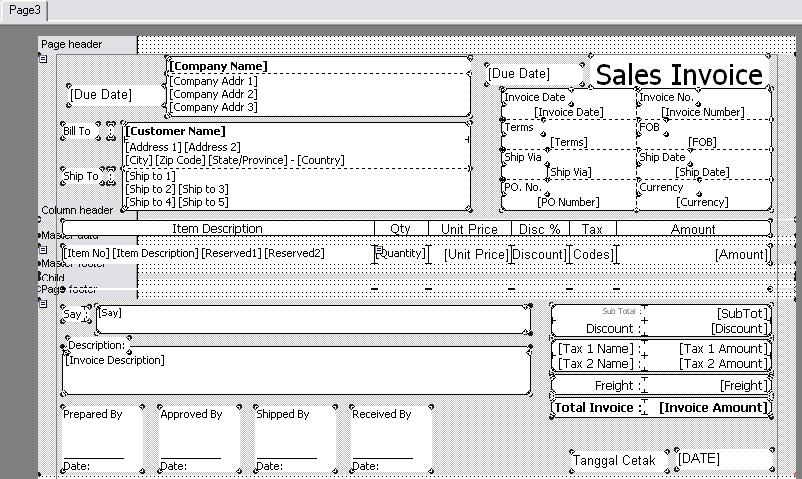Click the Page header band icon
The image size is (802, 479).
coord(43,60)
